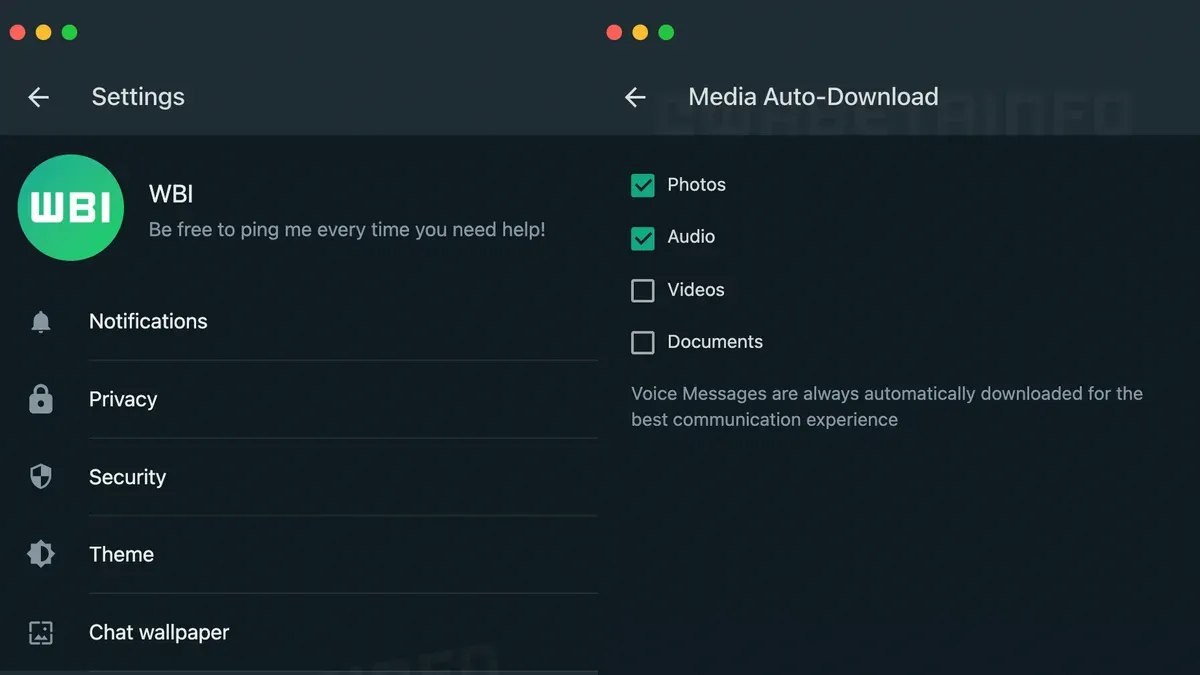Click the Documents label

[715, 342]
